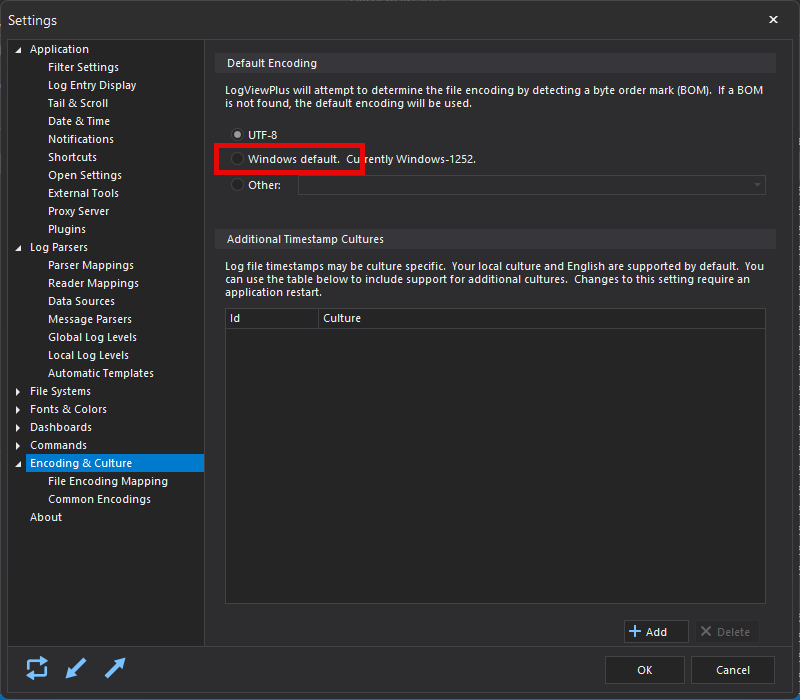Collapse the Log Parsers tree node

click(x=18, y=248)
